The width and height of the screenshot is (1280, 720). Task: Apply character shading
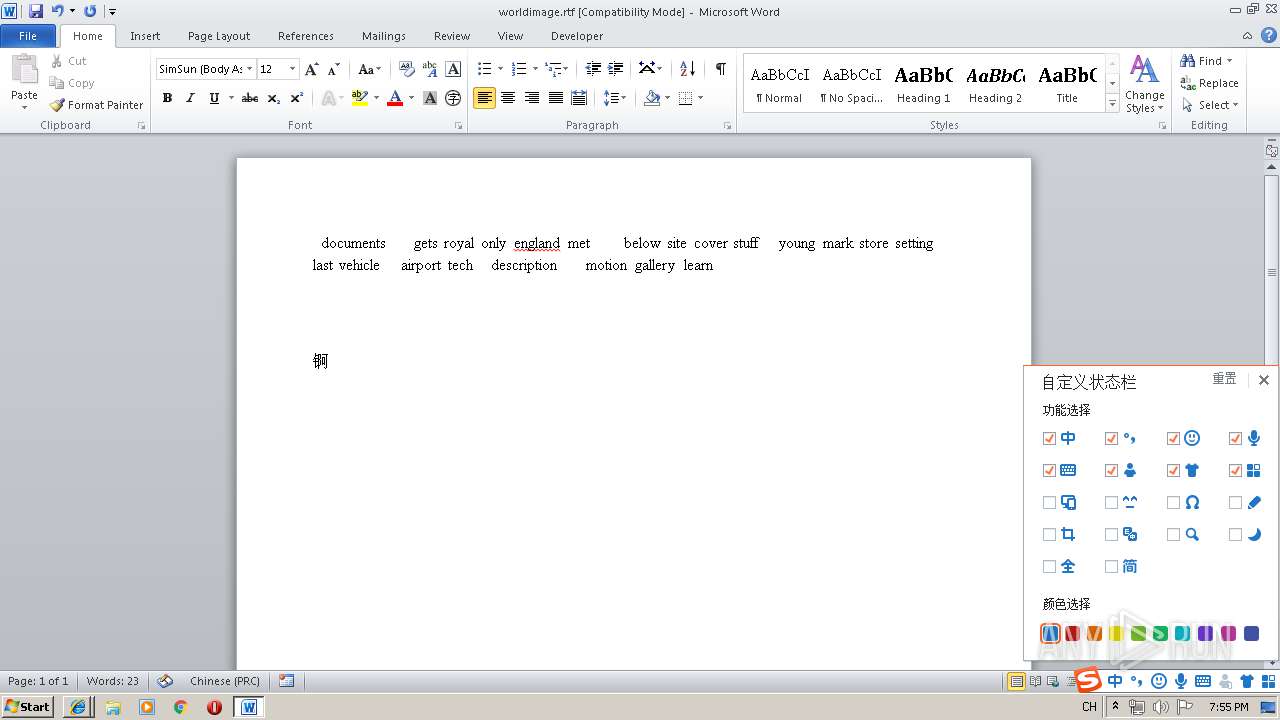430,98
